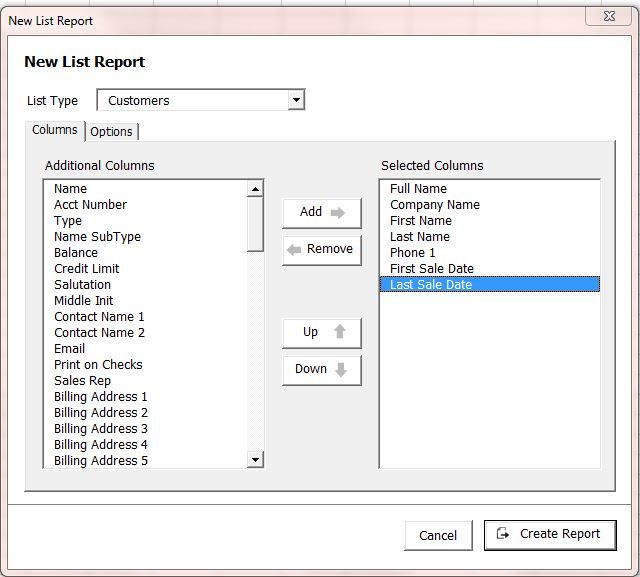Click the Cancel button
The height and width of the screenshot is (577, 640).
438,535
